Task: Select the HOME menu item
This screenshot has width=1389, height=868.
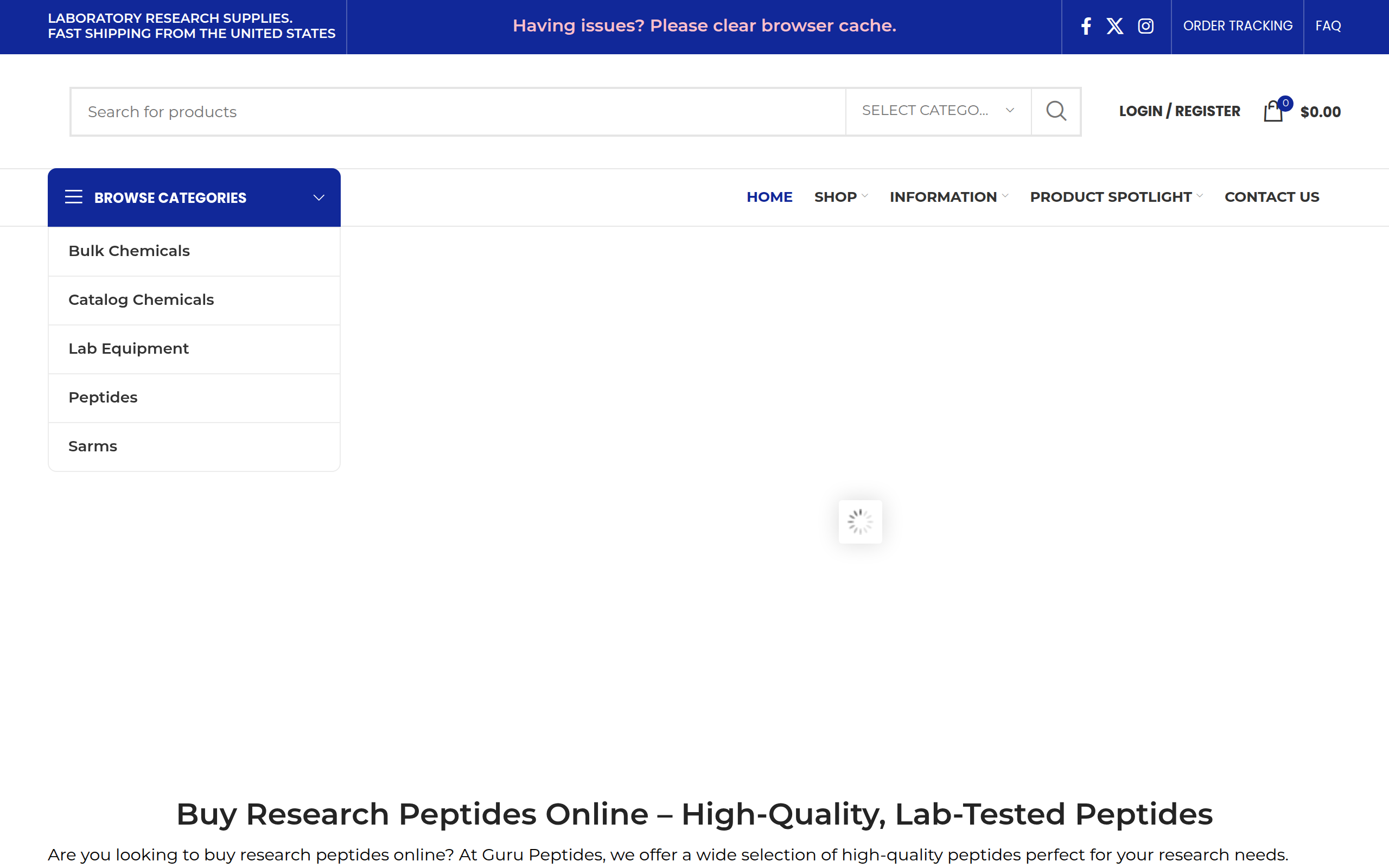Action: coord(769,197)
